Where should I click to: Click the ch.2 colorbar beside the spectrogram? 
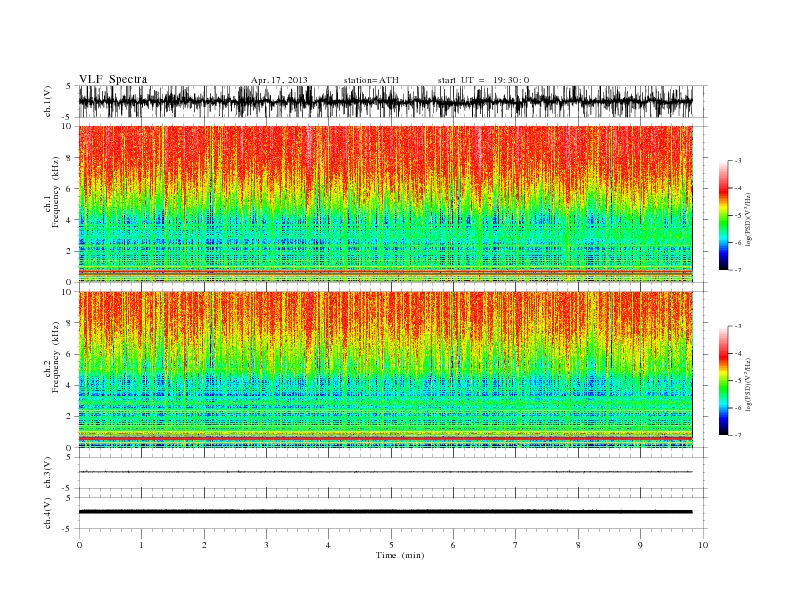[x=724, y=381]
